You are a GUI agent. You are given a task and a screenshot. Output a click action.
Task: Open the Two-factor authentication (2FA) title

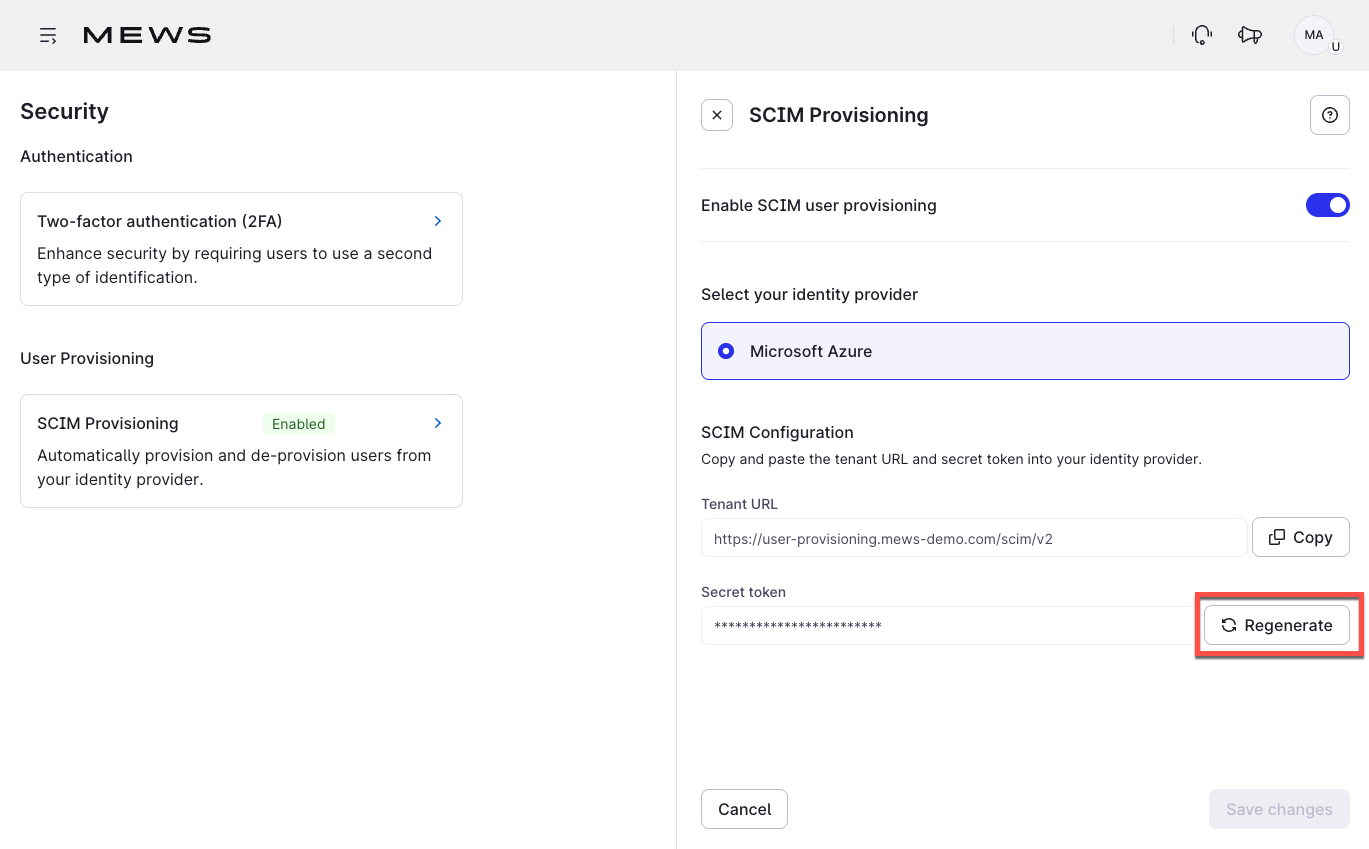click(160, 221)
